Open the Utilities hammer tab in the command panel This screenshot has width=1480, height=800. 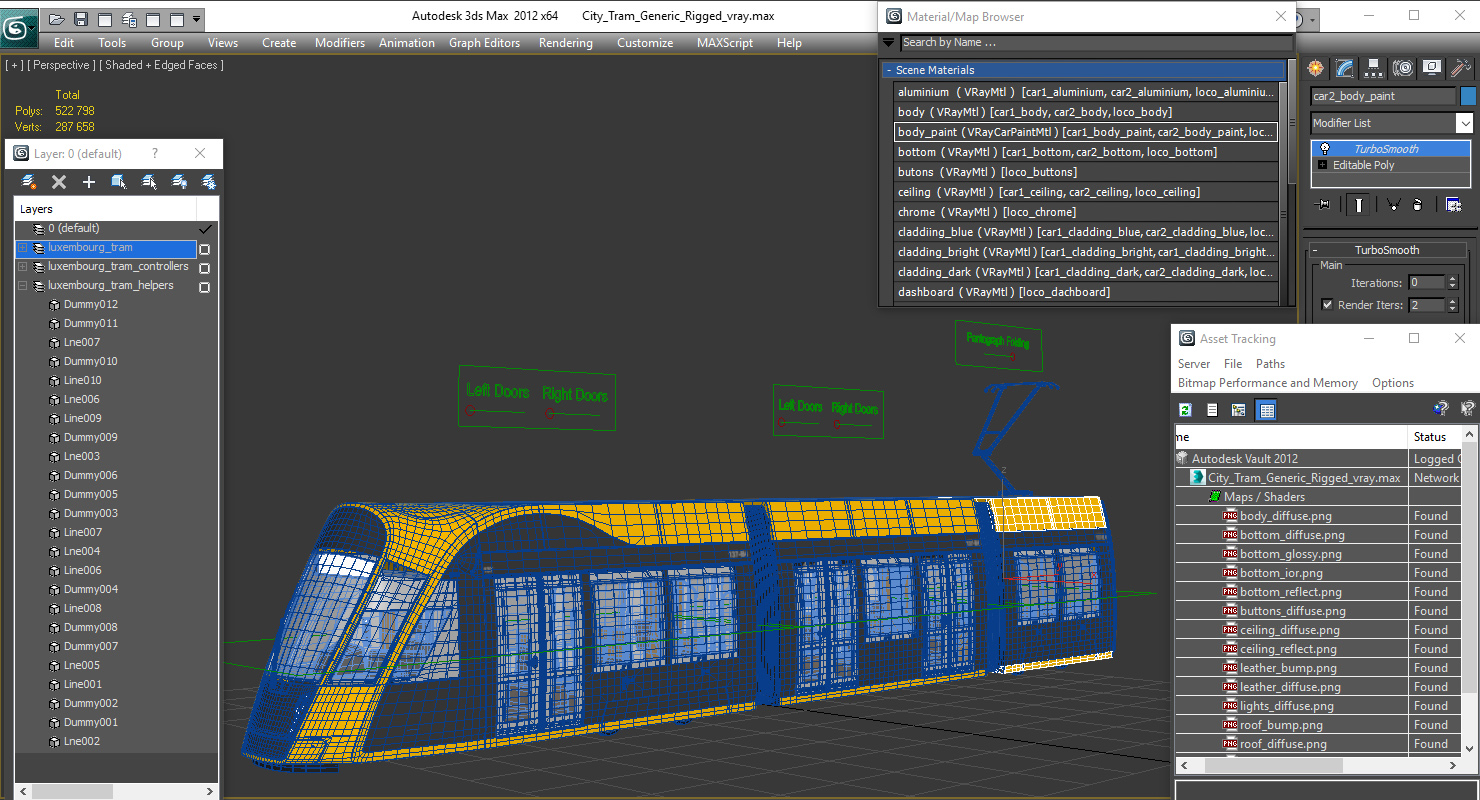(x=1461, y=68)
